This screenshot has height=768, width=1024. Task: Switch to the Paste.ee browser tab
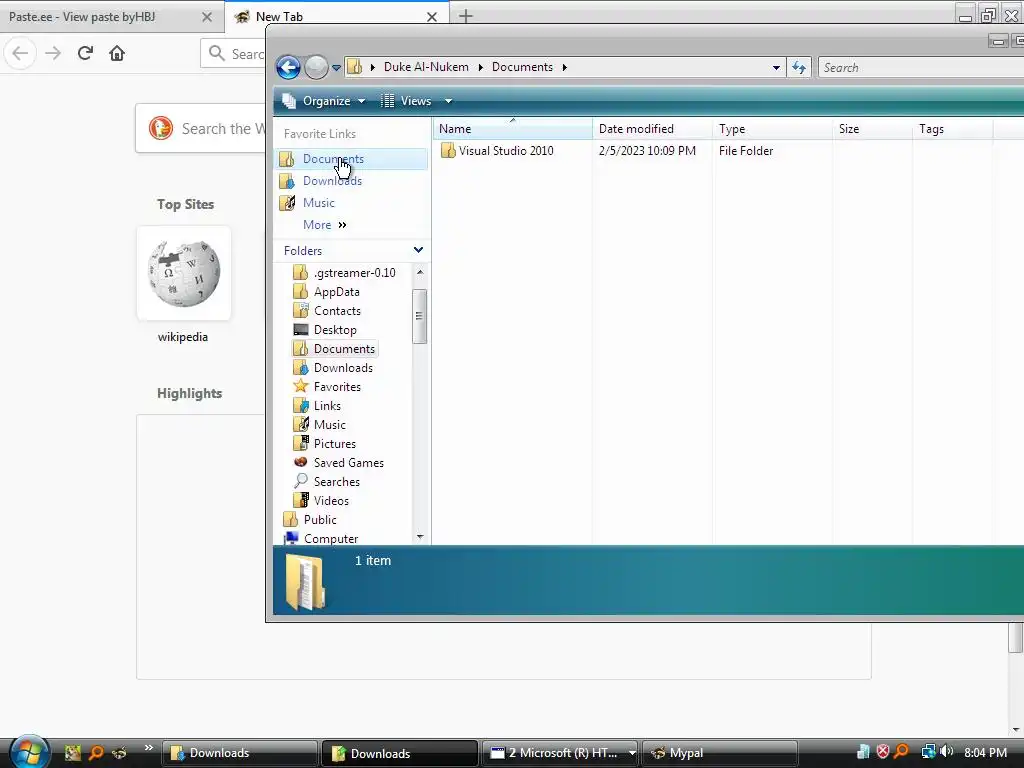pyautogui.click(x=82, y=17)
